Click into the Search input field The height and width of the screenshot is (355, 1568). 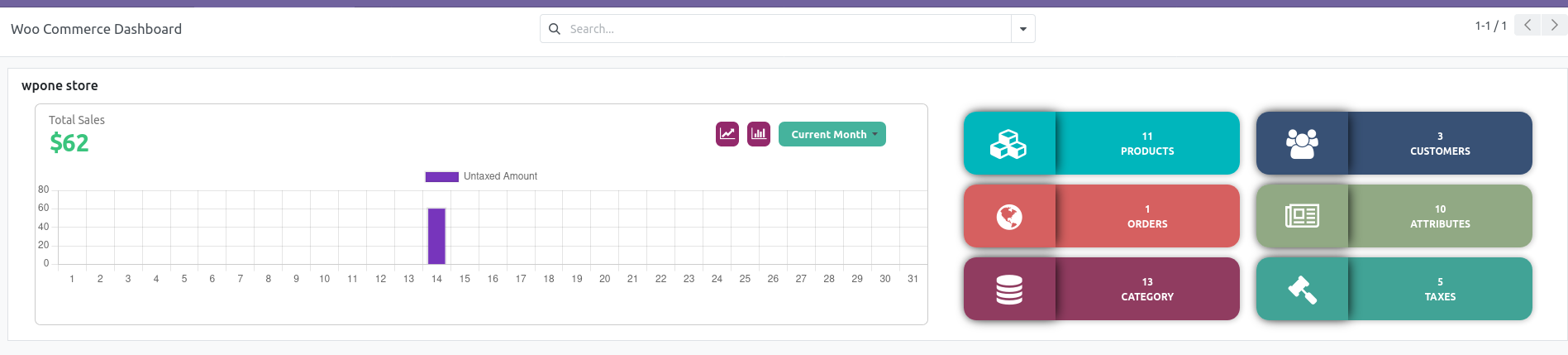coord(785,29)
